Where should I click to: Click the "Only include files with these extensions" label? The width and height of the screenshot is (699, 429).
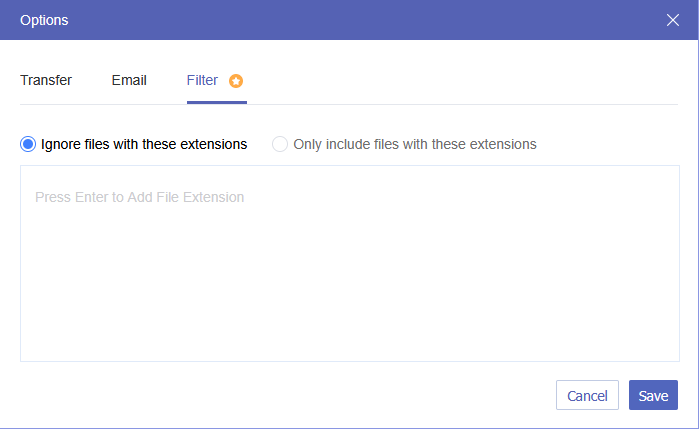coord(415,144)
